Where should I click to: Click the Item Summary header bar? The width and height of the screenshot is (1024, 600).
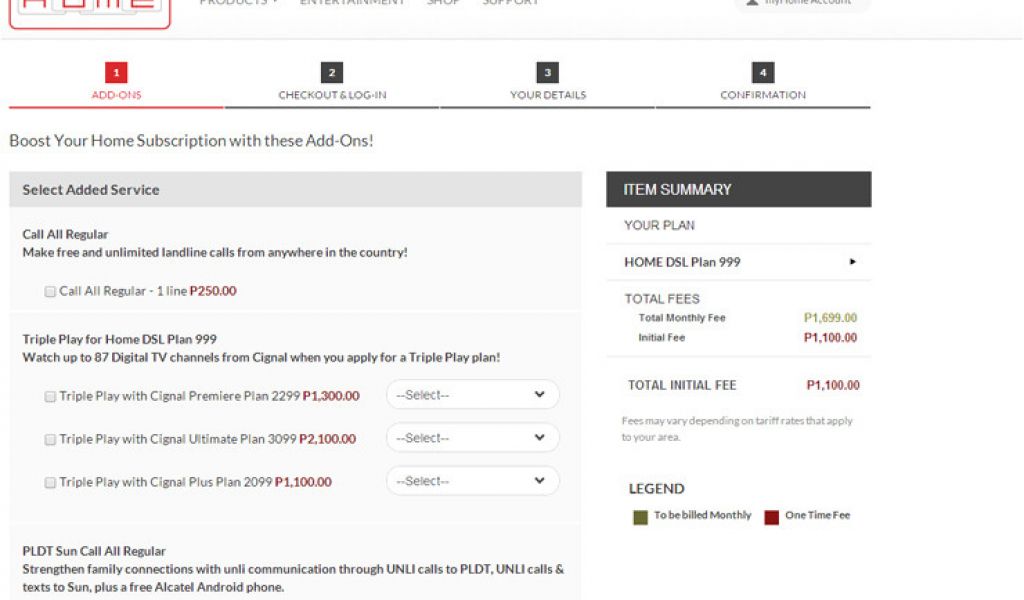click(738, 189)
